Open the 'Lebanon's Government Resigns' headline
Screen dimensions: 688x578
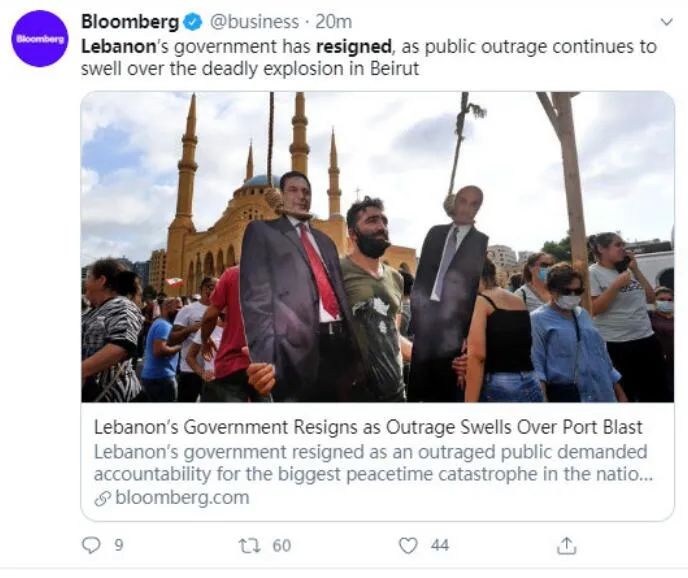point(368,427)
